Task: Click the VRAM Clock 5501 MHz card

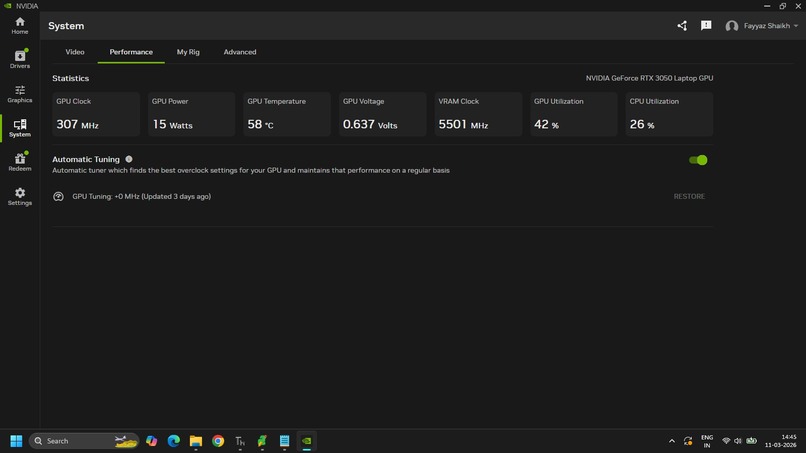Action: [478, 114]
